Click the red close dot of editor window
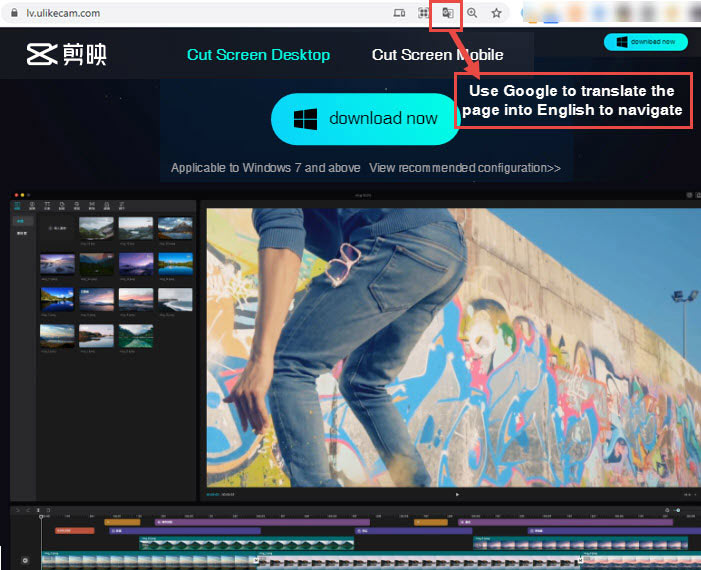Viewport: 701px width, 570px height. 16,195
